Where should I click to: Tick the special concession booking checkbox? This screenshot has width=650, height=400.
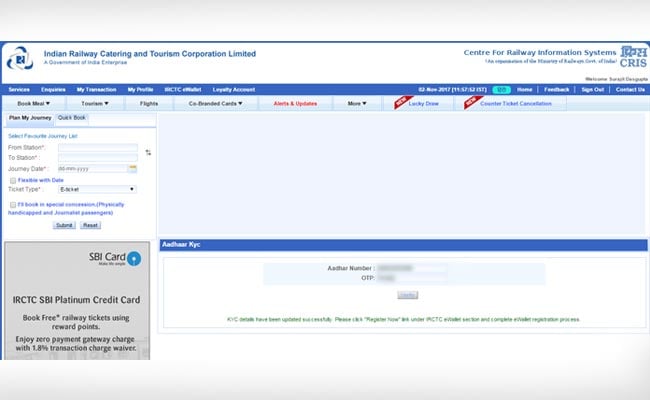[x=13, y=205]
